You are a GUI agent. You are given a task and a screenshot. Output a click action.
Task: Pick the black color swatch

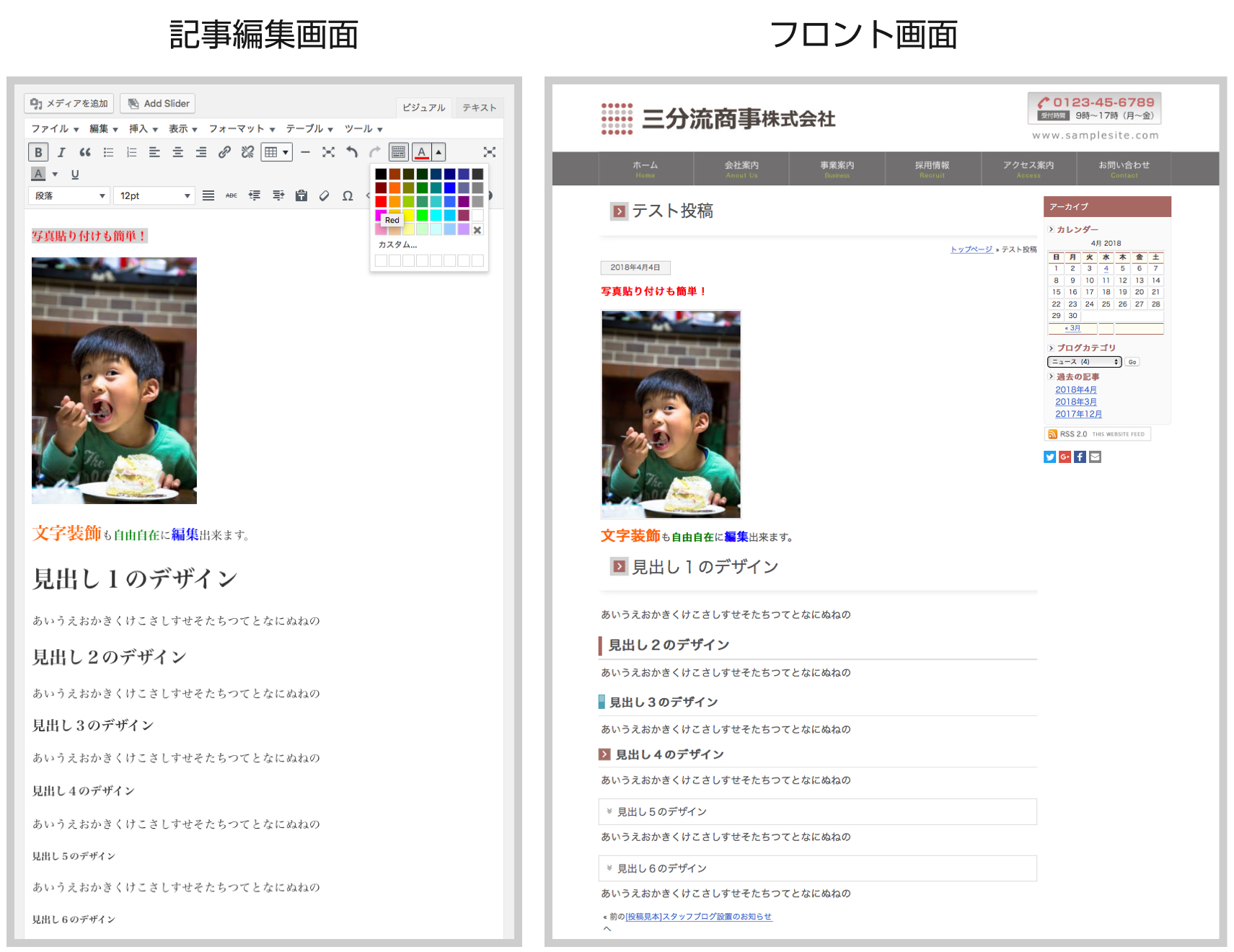[381, 174]
